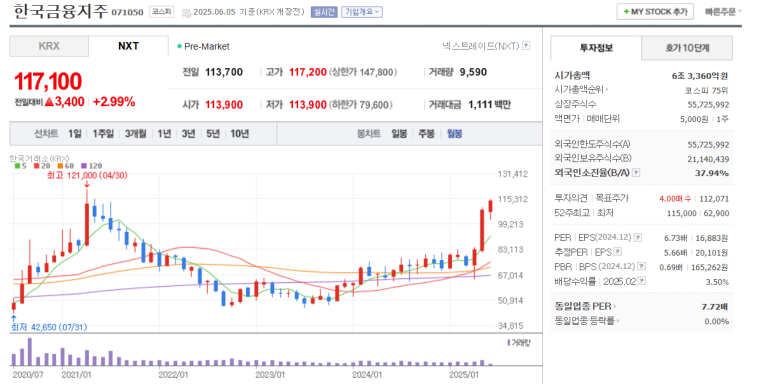Image resolution: width=773 pixels, height=384 pixels.
Task: Click 최저 42,650 (07/31) label
Action: tap(49, 327)
